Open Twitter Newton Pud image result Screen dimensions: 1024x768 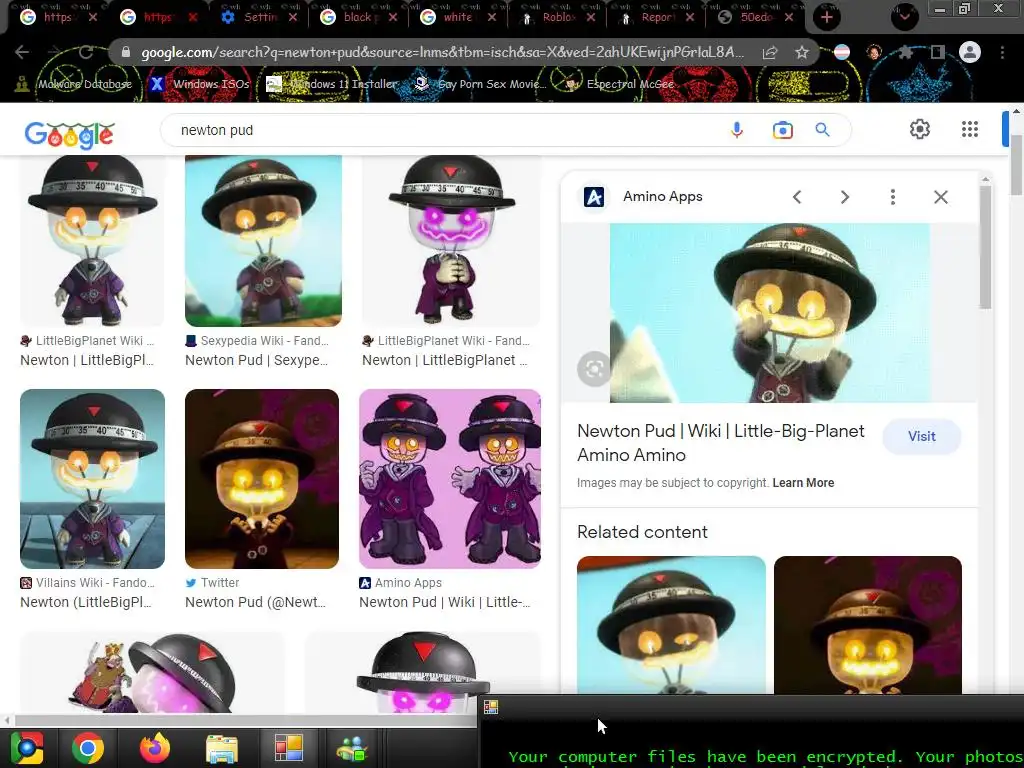(262, 479)
